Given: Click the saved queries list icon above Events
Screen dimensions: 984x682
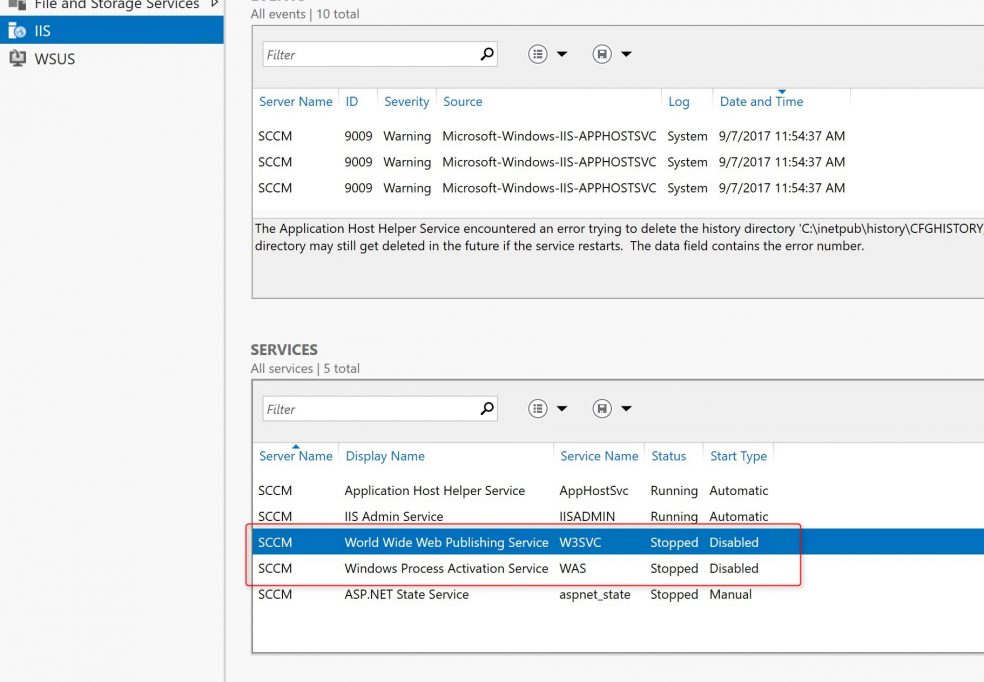Looking at the screenshot, I should tap(540, 53).
